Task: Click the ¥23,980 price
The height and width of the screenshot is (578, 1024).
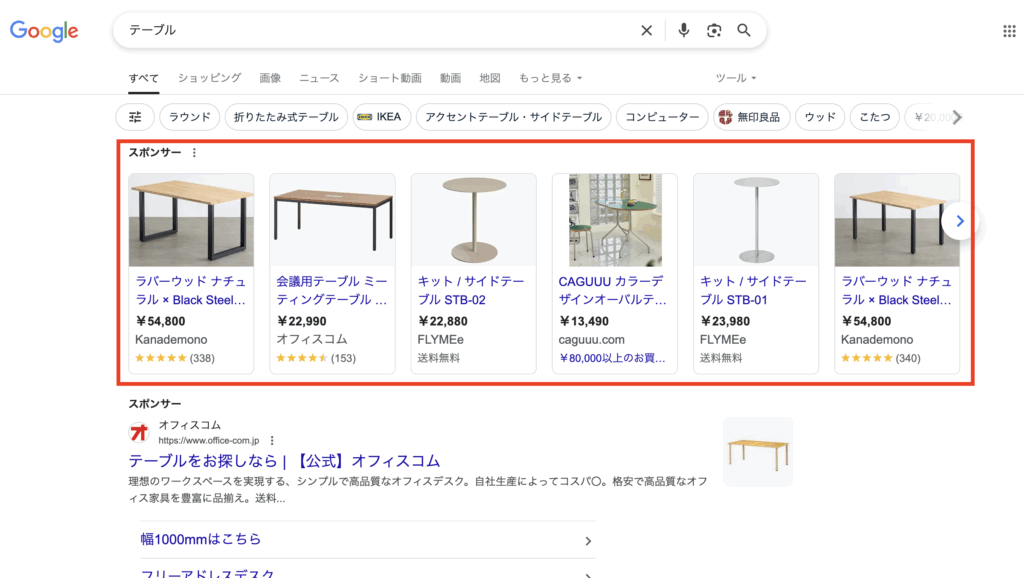Action: click(725, 321)
